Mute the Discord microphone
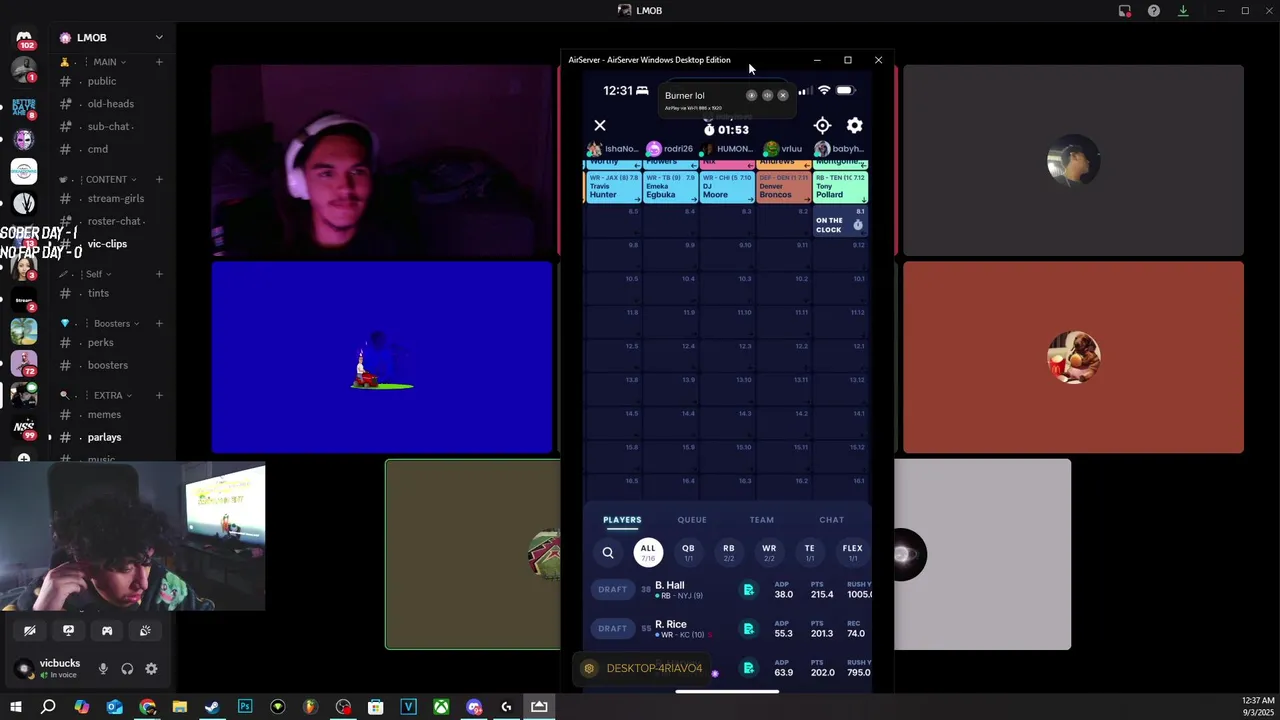Viewport: 1280px width, 720px height. [x=103, y=669]
